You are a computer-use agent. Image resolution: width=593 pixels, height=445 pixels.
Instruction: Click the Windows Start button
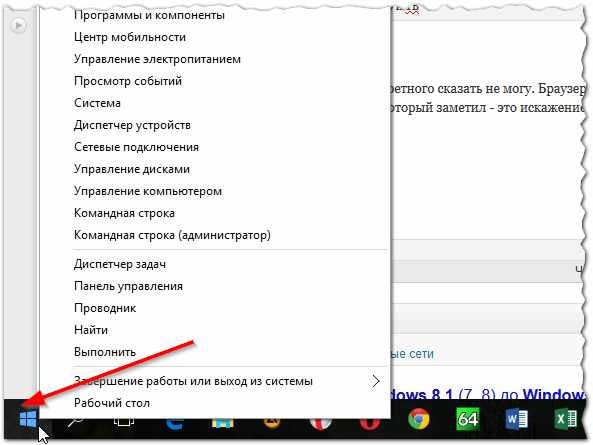click(28, 419)
